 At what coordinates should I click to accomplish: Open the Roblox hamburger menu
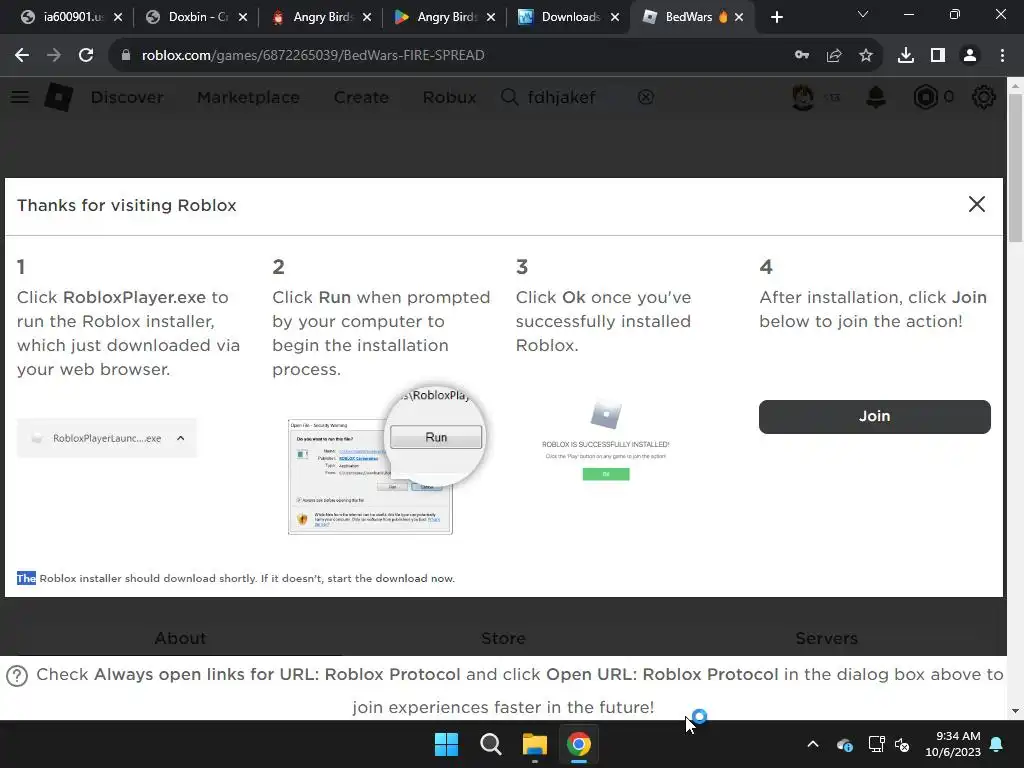20,97
